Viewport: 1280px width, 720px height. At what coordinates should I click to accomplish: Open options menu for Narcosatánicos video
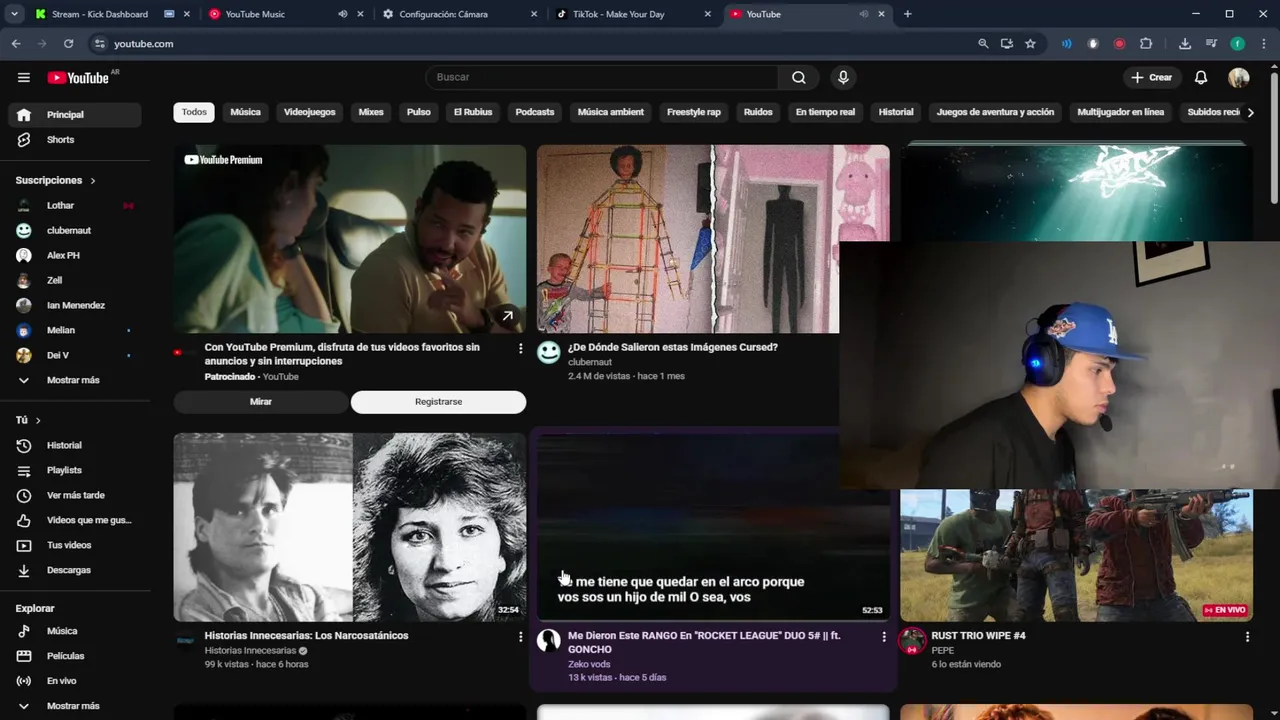pyautogui.click(x=520, y=636)
